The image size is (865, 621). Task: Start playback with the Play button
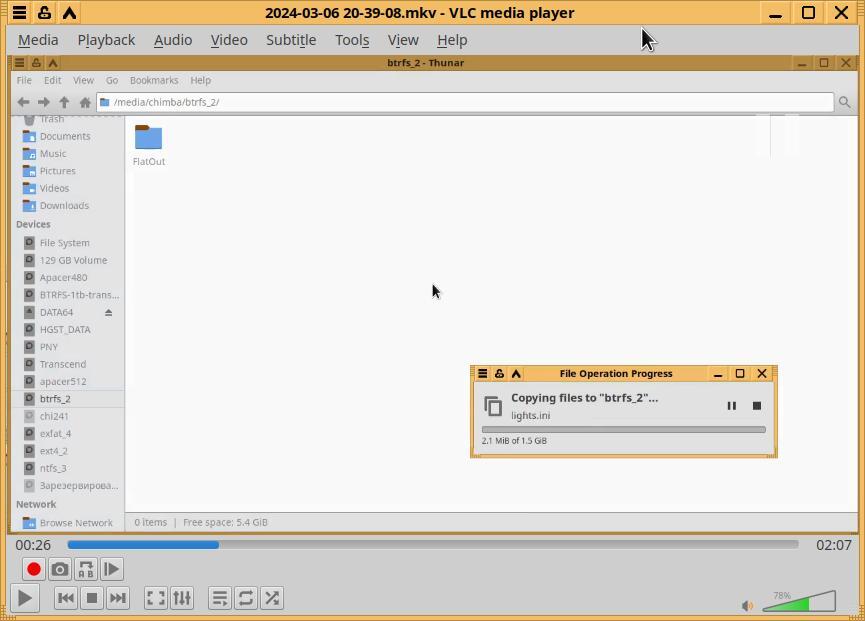24,598
